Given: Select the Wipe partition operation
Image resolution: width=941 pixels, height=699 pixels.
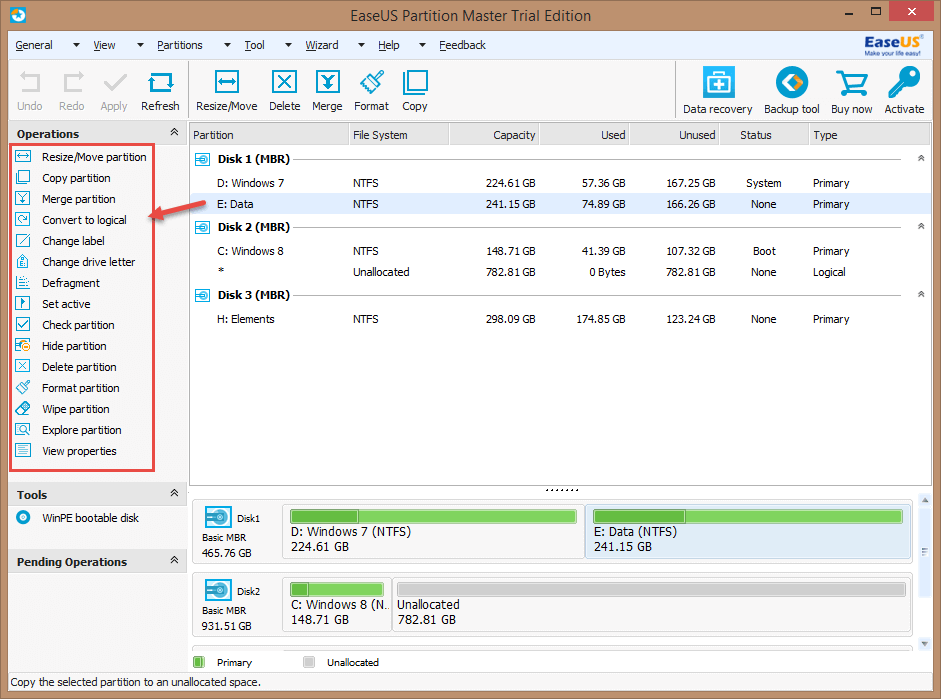Looking at the screenshot, I should pos(62,409).
